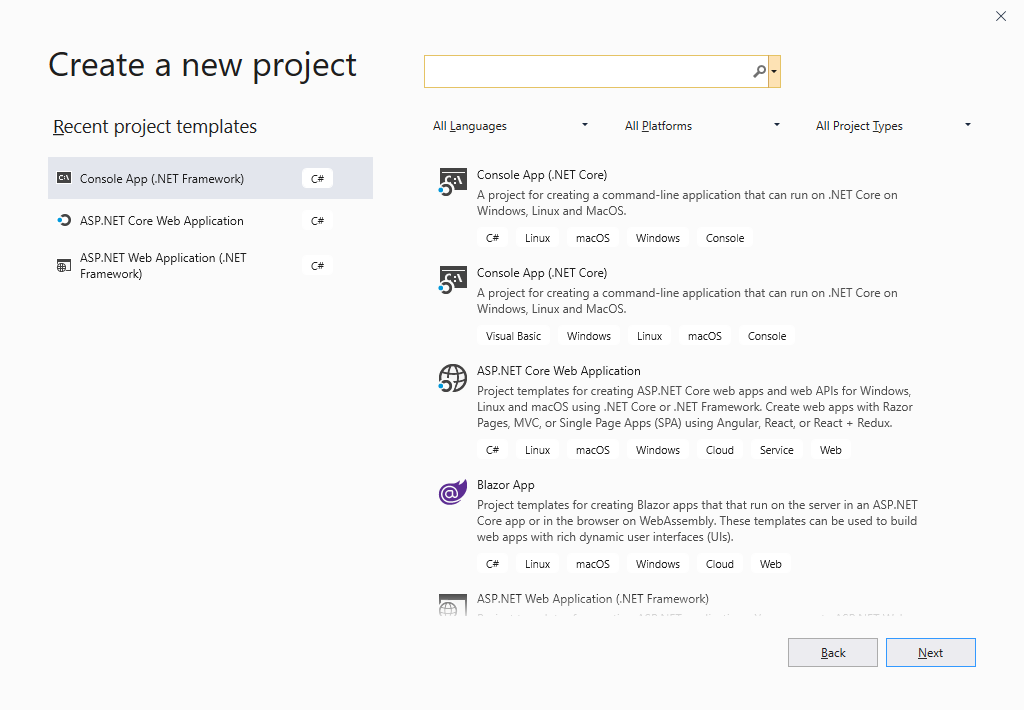Select Console App (.NET Framework) from recent templates
The width and height of the screenshot is (1024, 710).
coord(210,178)
